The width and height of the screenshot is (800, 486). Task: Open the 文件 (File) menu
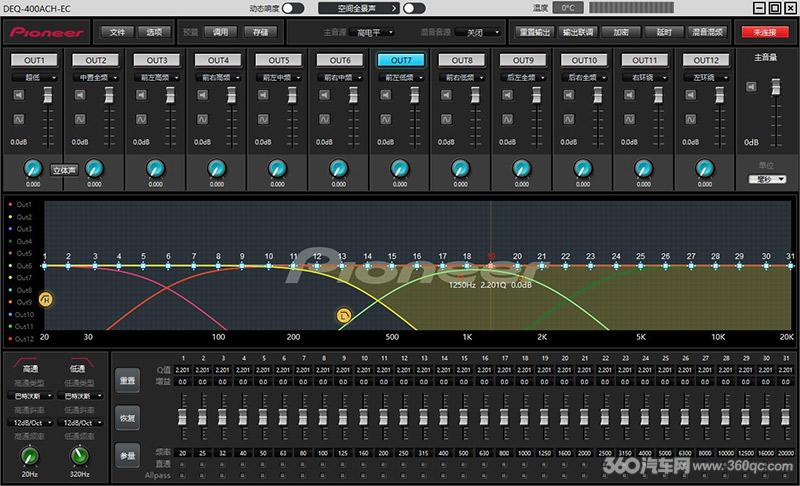click(x=117, y=32)
